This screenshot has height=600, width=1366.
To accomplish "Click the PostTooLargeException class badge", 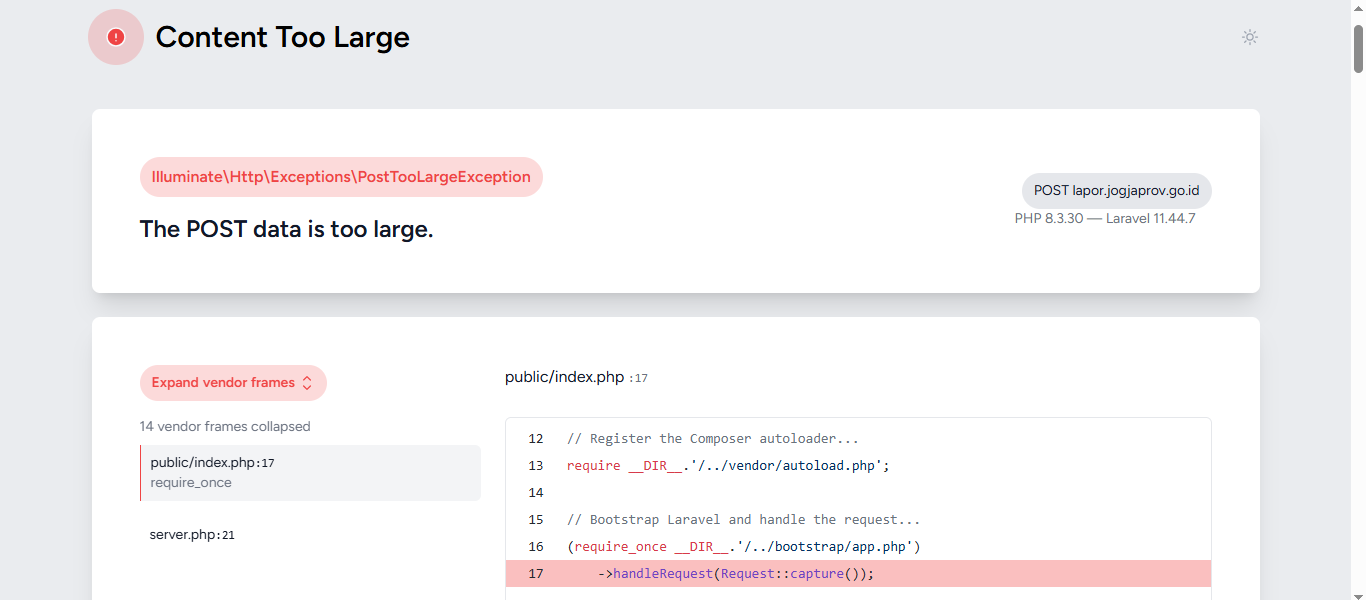I will (x=341, y=177).
